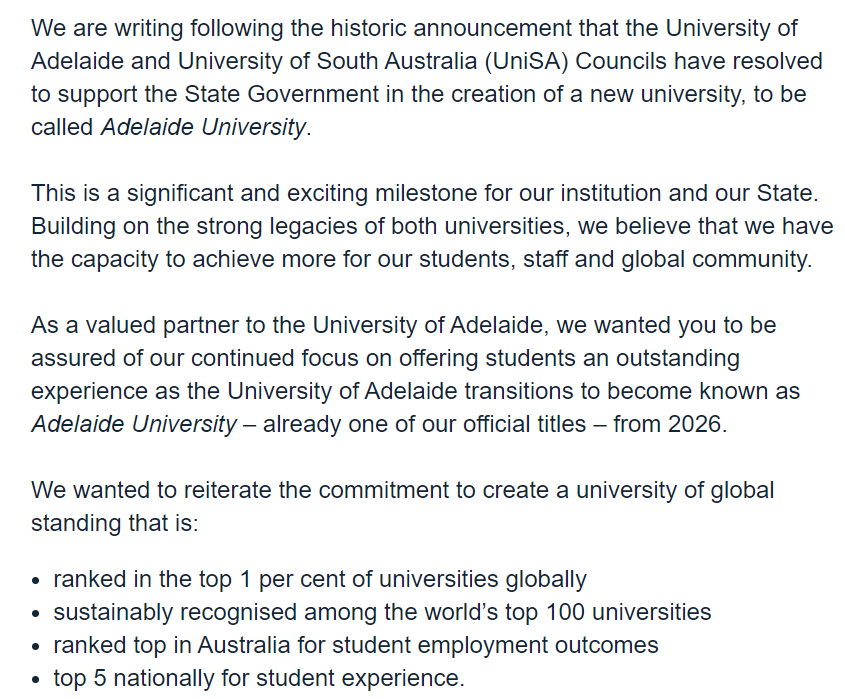Click the bullet "top 5 nationally for student experience"
The height and width of the screenshot is (699, 845).
pyautogui.click(x=258, y=678)
